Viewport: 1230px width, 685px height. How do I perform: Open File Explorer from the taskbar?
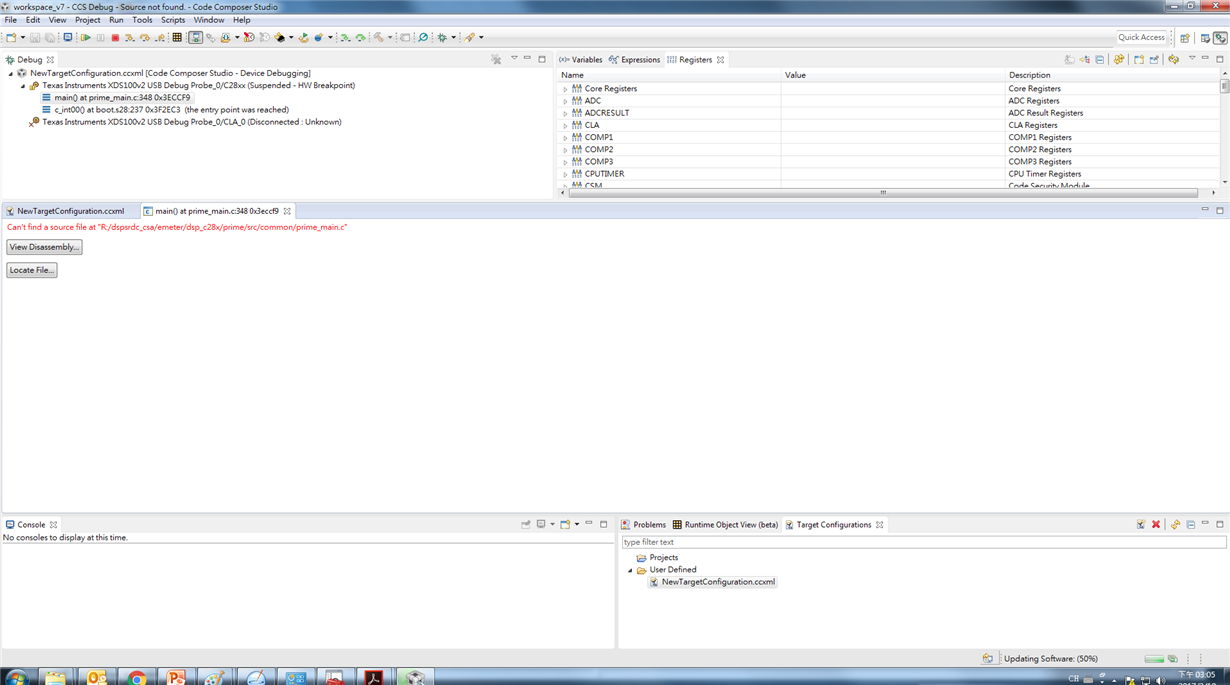point(55,677)
